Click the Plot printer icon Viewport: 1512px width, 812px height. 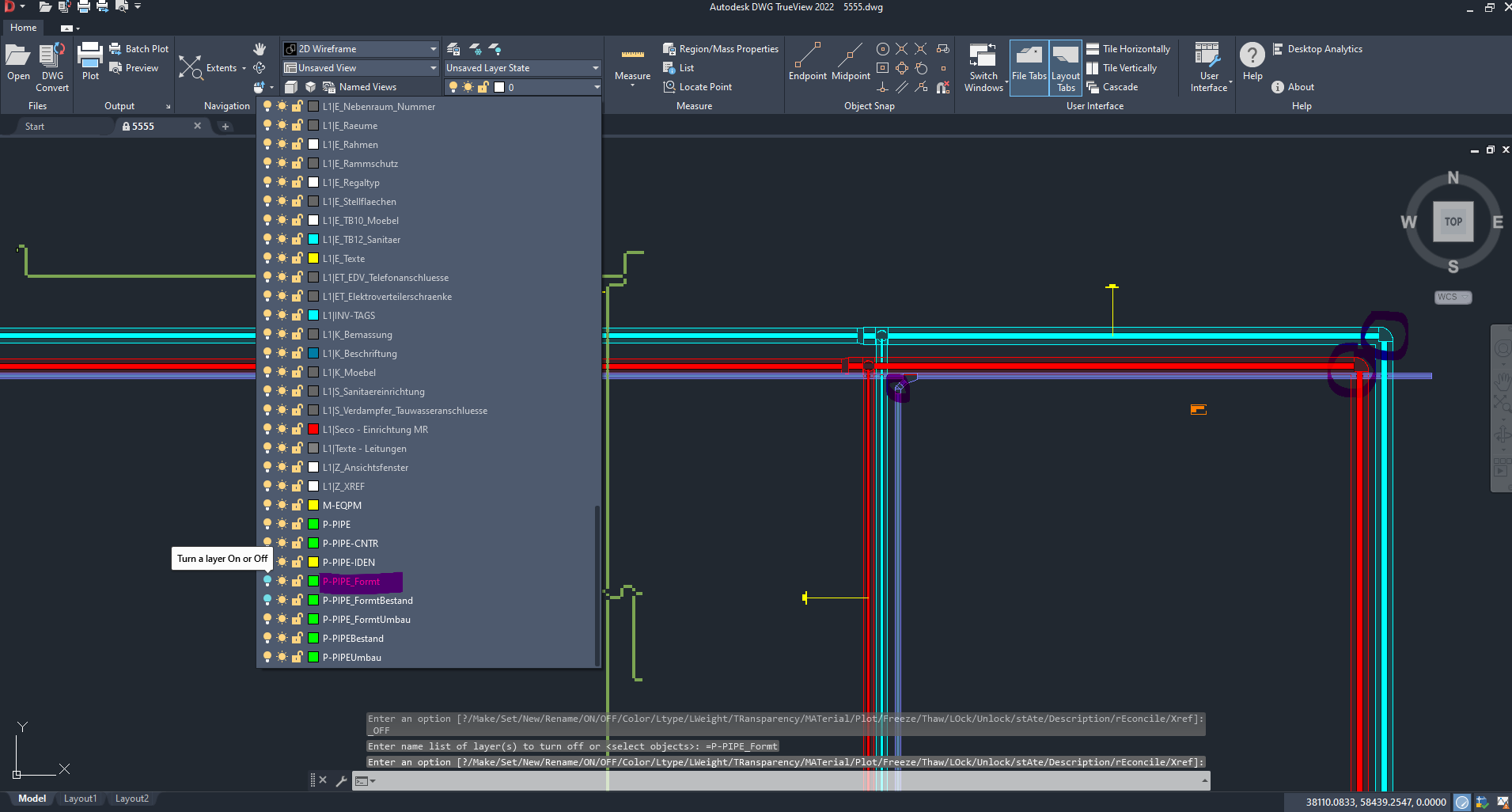pos(90,61)
